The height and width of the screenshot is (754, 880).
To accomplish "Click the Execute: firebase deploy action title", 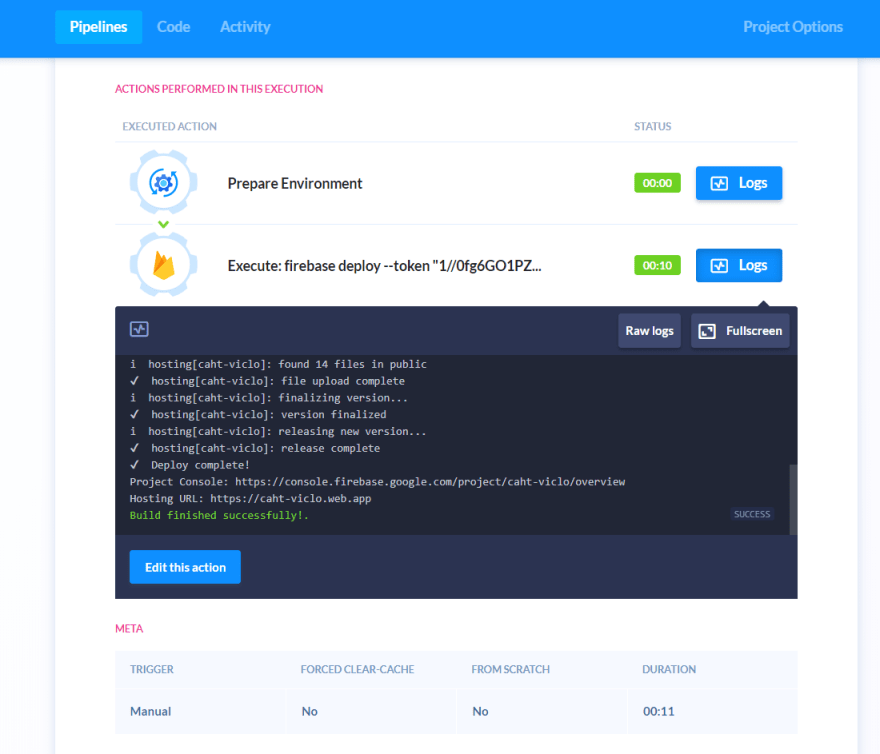I will point(384,266).
